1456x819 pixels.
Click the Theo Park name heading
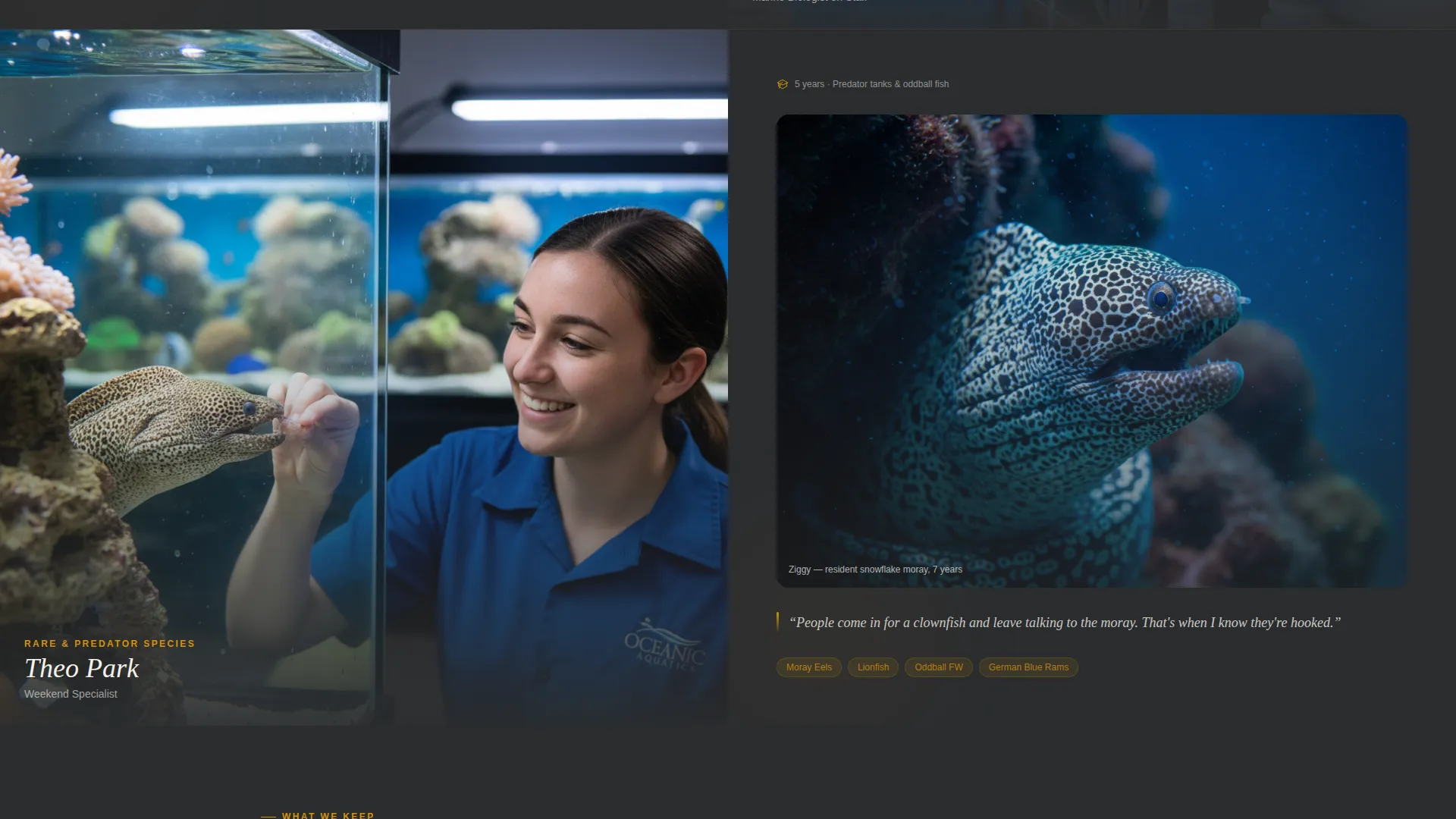click(x=82, y=668)
